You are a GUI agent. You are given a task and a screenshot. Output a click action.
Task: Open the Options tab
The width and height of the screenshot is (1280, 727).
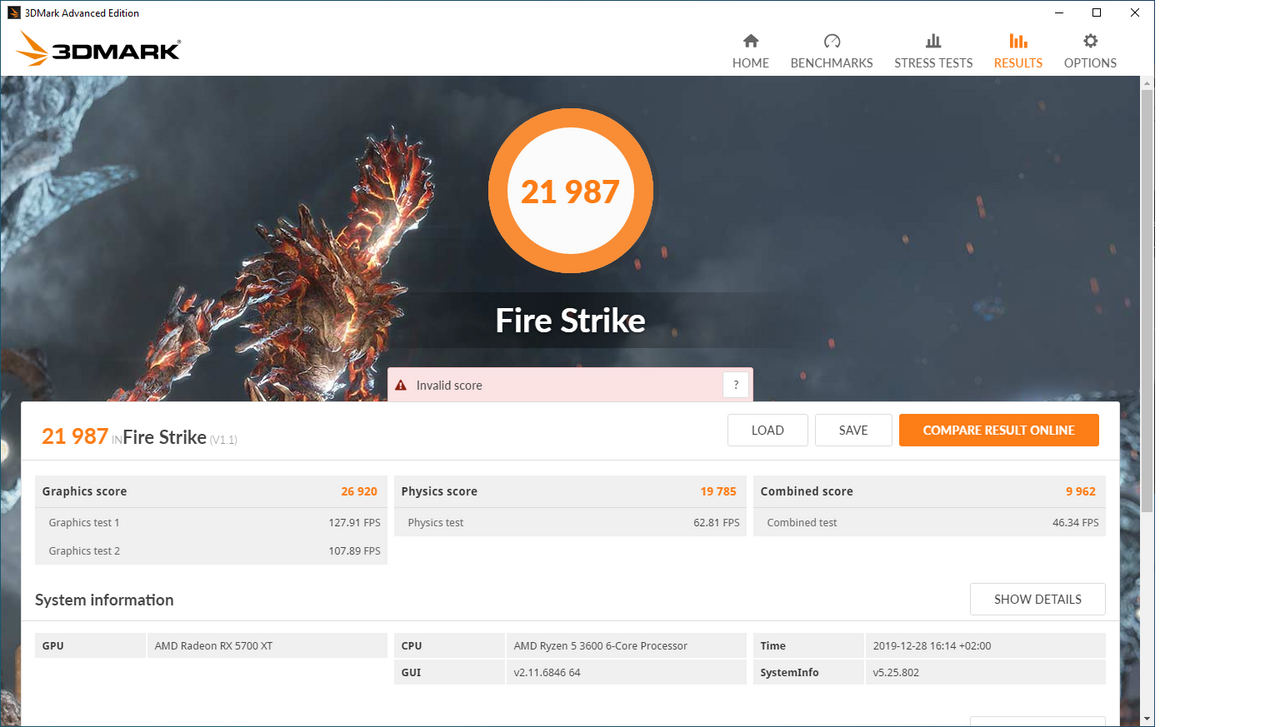click(x=1090, y=51)
